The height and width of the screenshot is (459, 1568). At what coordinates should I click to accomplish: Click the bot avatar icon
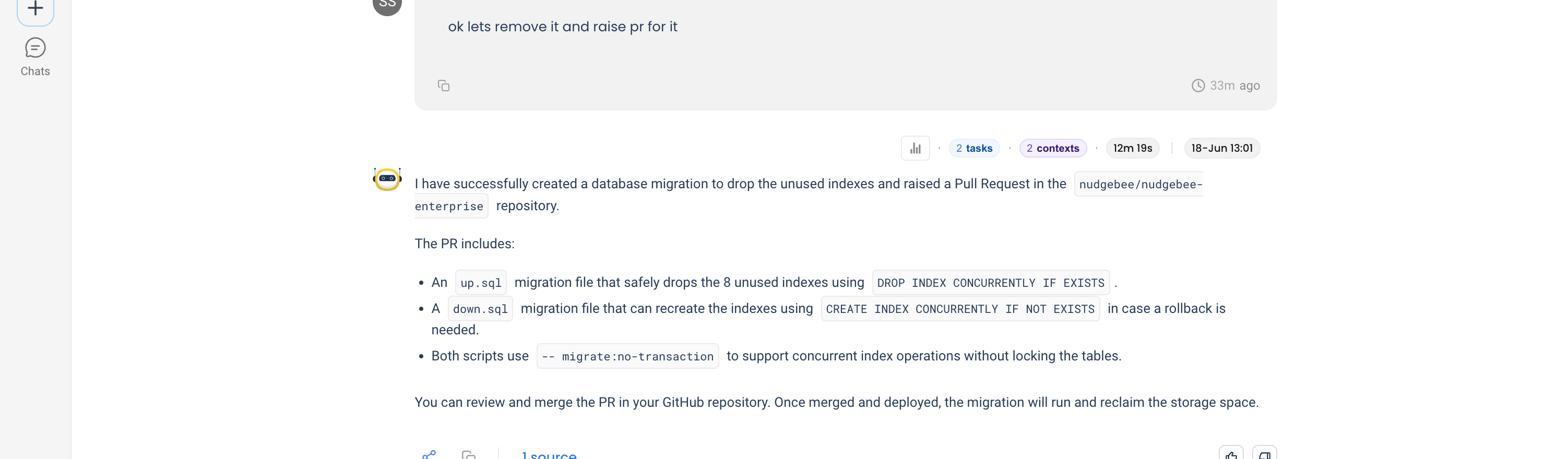[x=387, y=179]
